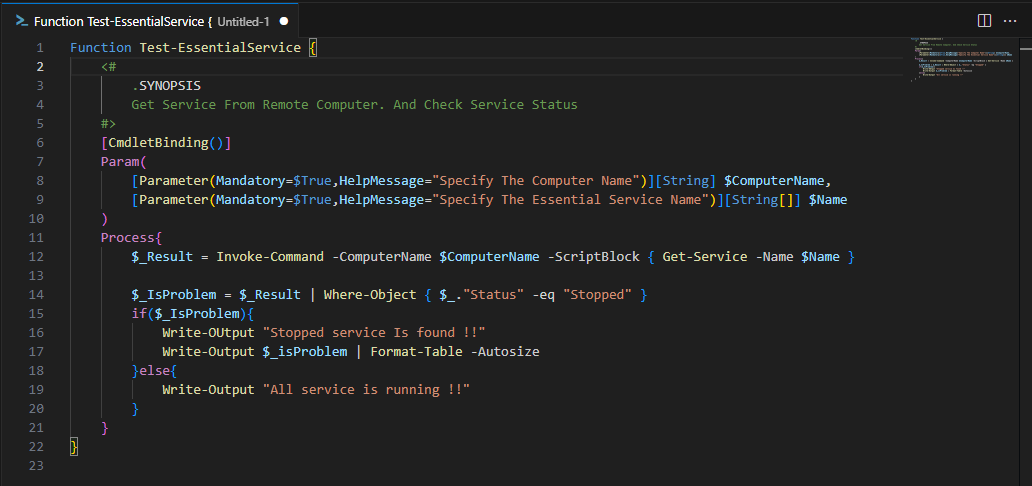Click the string "Specify The Computer Name"
This screenshot has width=1032, height=486.
click(x=538, y=181)
